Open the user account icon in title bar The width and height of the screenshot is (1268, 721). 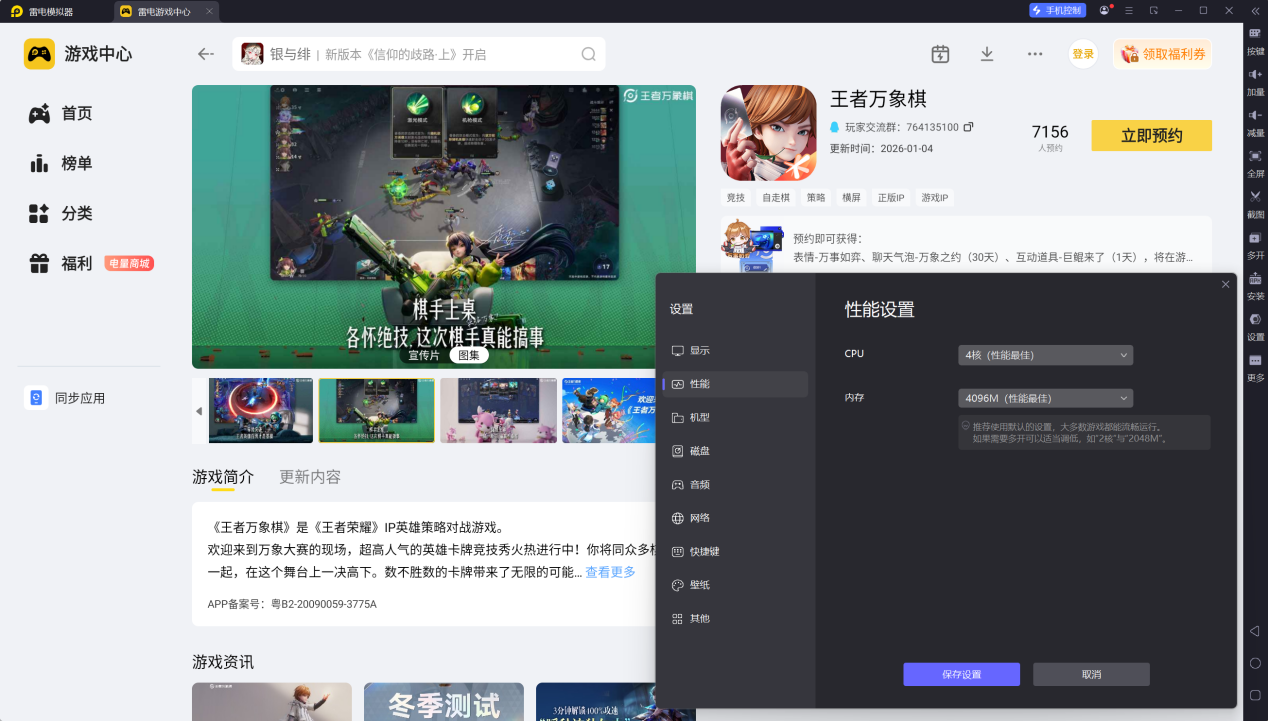pyautogui.click(x=1104, y=10)
